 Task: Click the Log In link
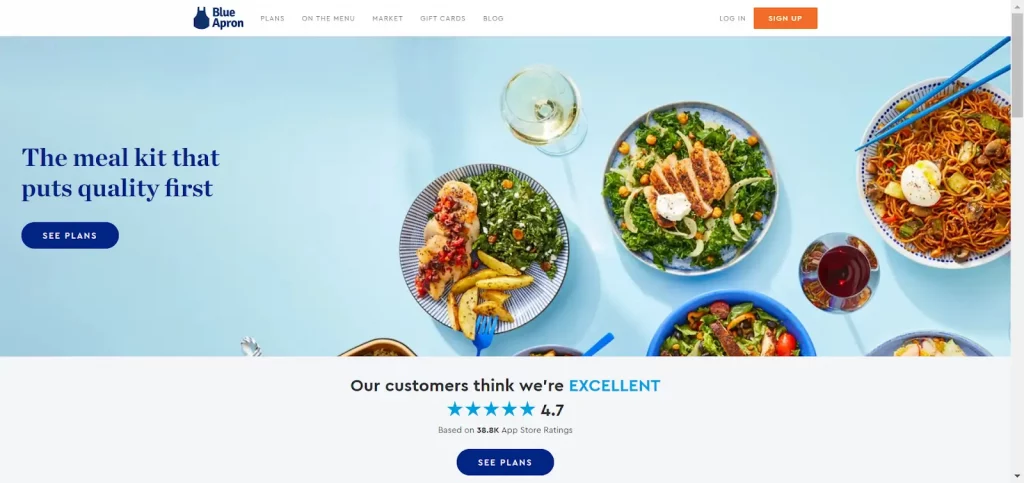pyautogui.click(x=732, y=18)
